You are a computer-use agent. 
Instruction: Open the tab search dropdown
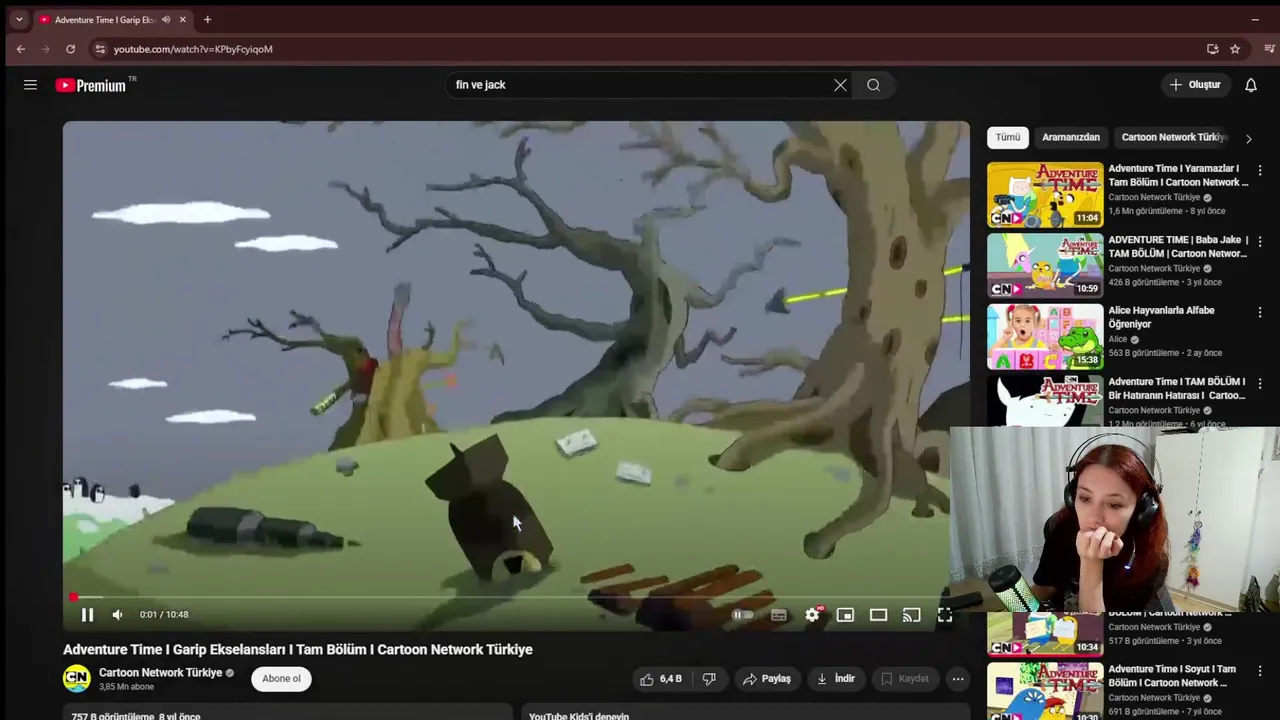[19, 19]
